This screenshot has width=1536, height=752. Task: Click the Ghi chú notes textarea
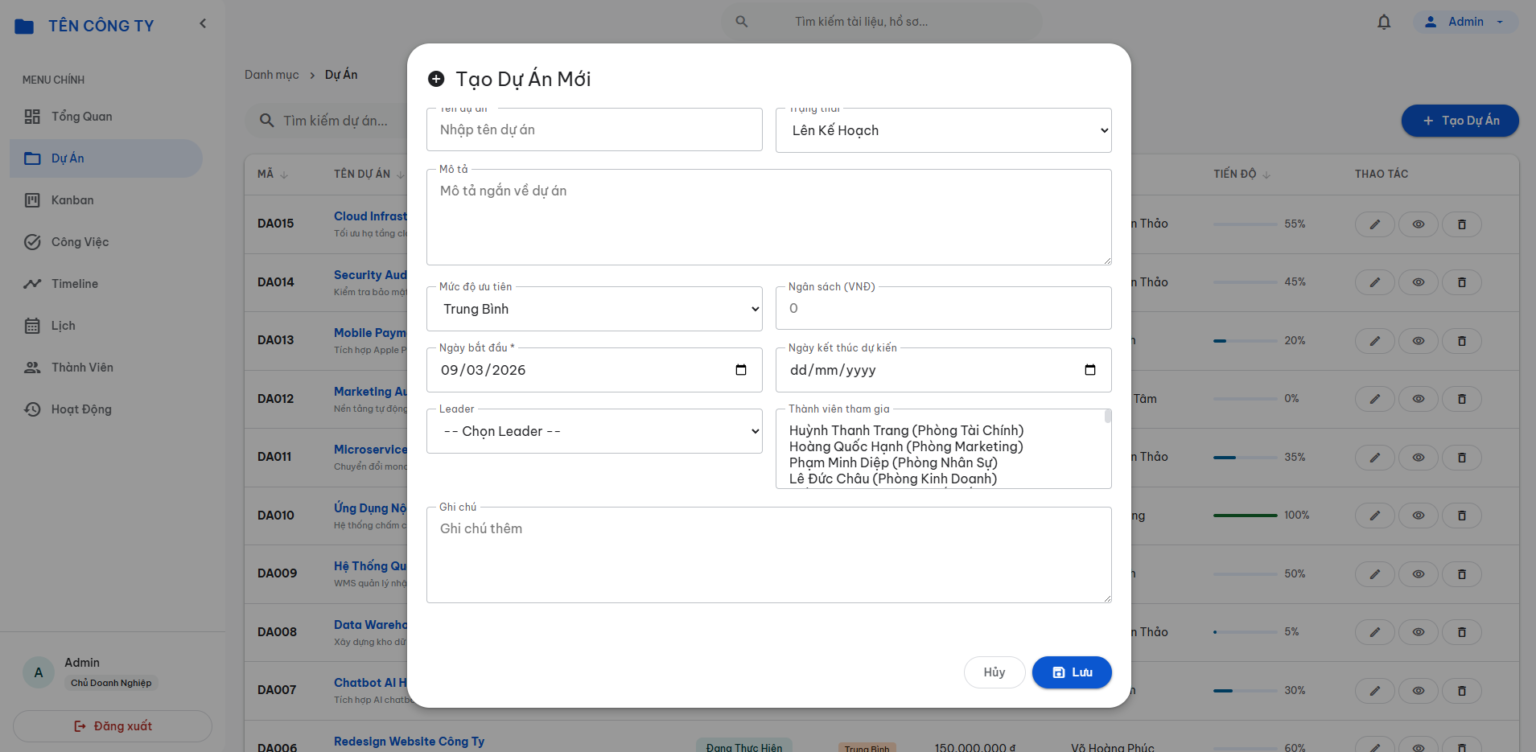(769, 555)
